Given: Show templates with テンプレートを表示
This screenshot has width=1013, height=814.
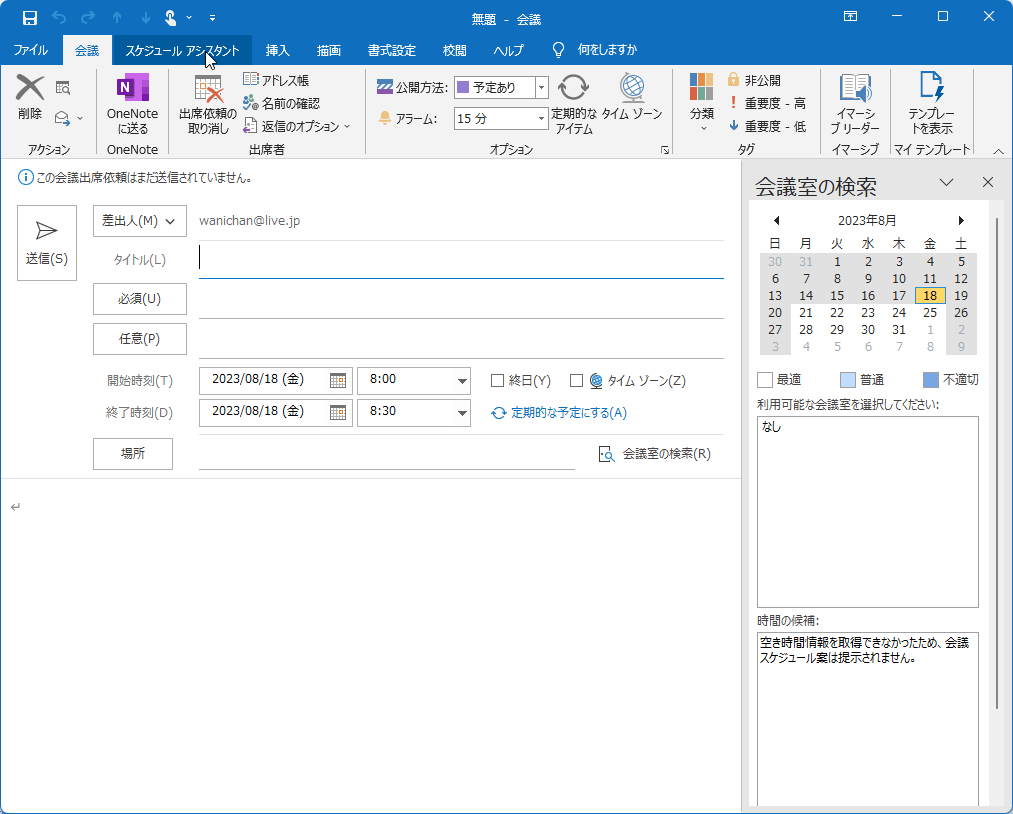Looking at the screenshot, I should pos(932,105).
